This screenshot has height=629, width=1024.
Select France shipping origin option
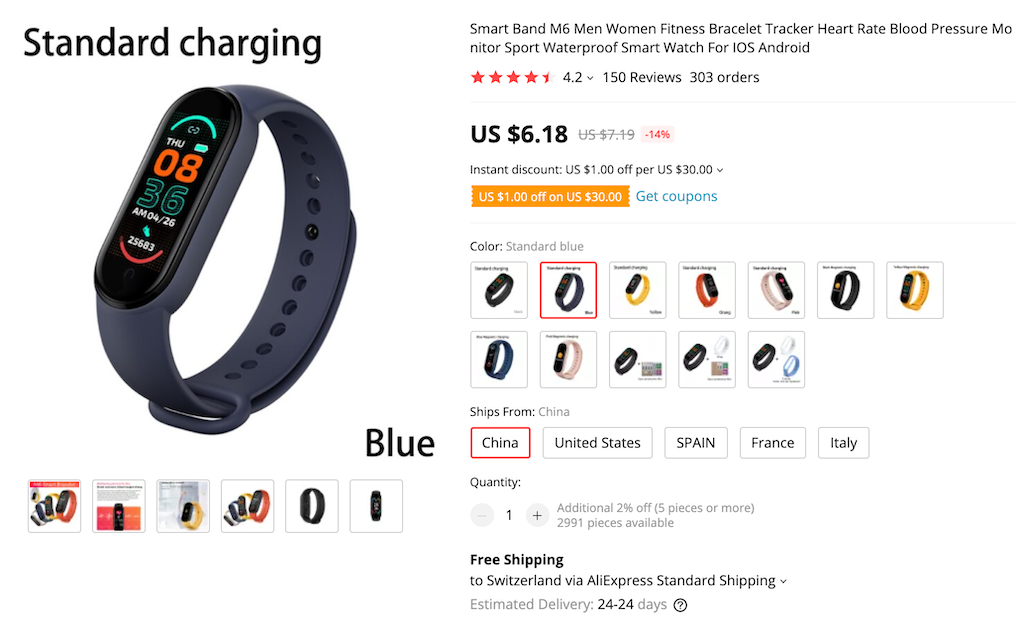[773, 443]
